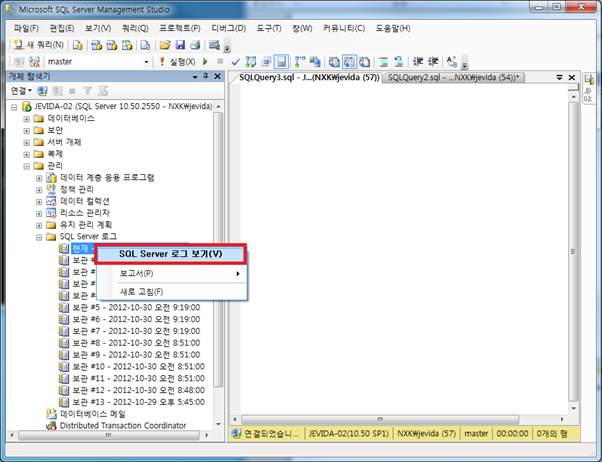Click the New Query (새 쿼리) button
The image size is (602, 462).
click(38, 45)
